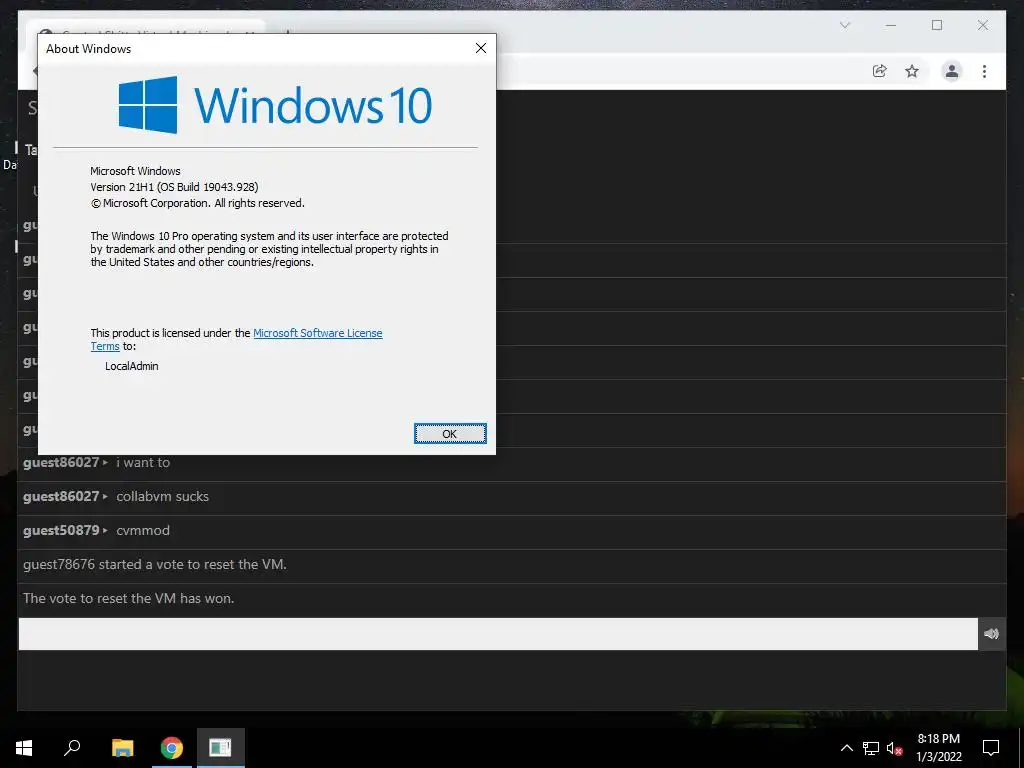Image resolution: width=1024 pixels, height=768 pixels.
Task: Switch to Chrome in the taskbar
Action: pos(172,748)
